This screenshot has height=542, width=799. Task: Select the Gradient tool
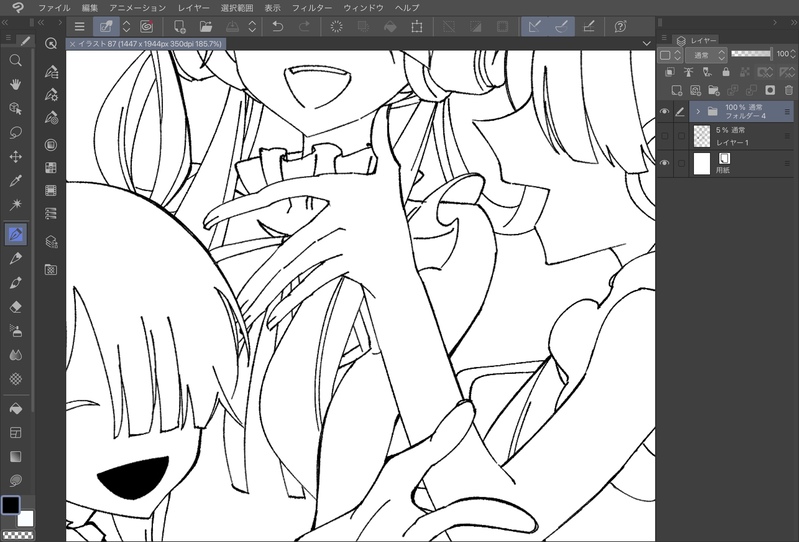[15, 456]
